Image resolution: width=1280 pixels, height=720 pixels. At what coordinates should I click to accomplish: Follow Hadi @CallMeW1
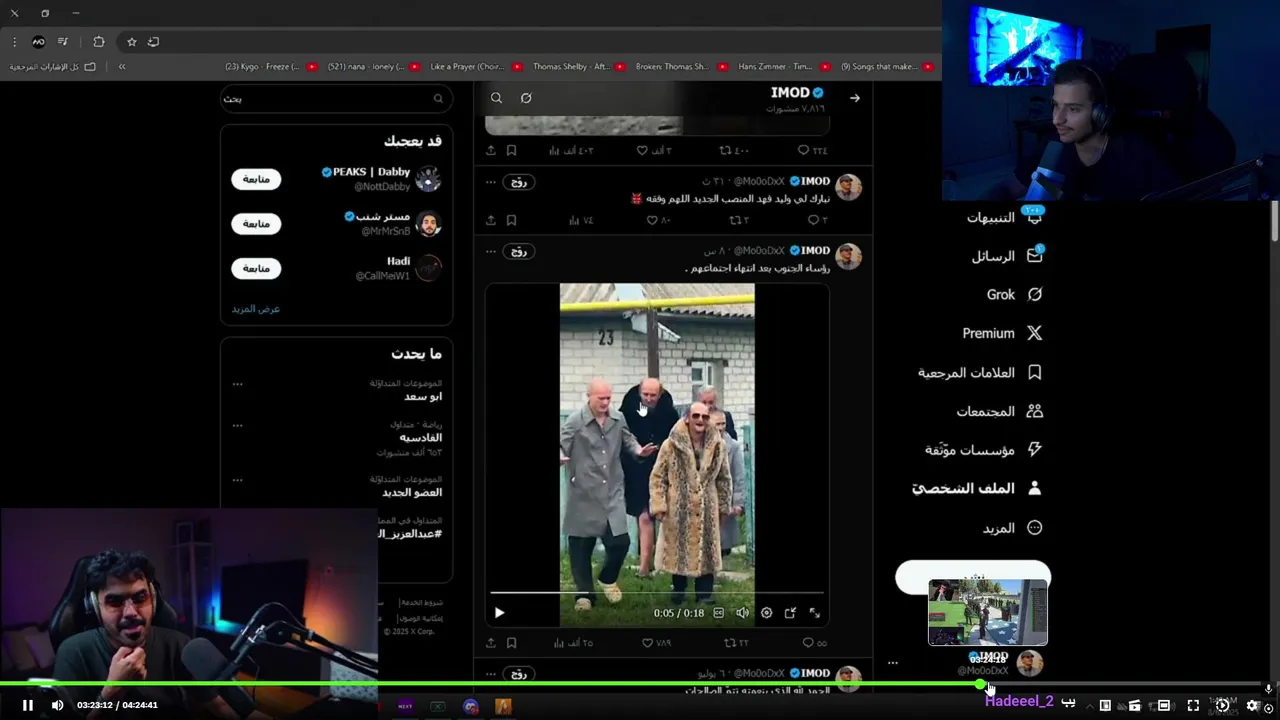pos(256,269)
